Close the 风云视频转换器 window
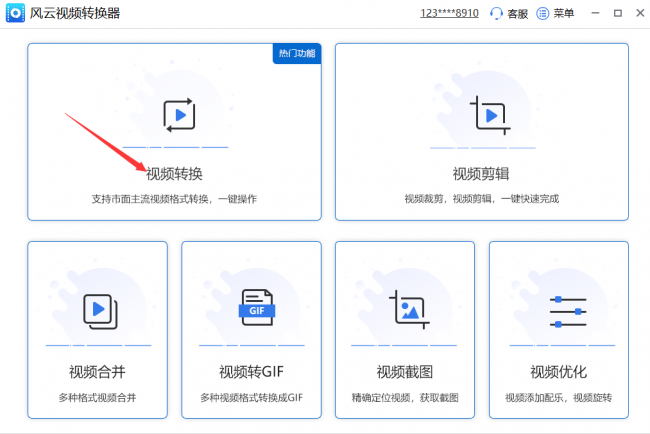Viewport: 650px width, 434px height. click(640, 13)
